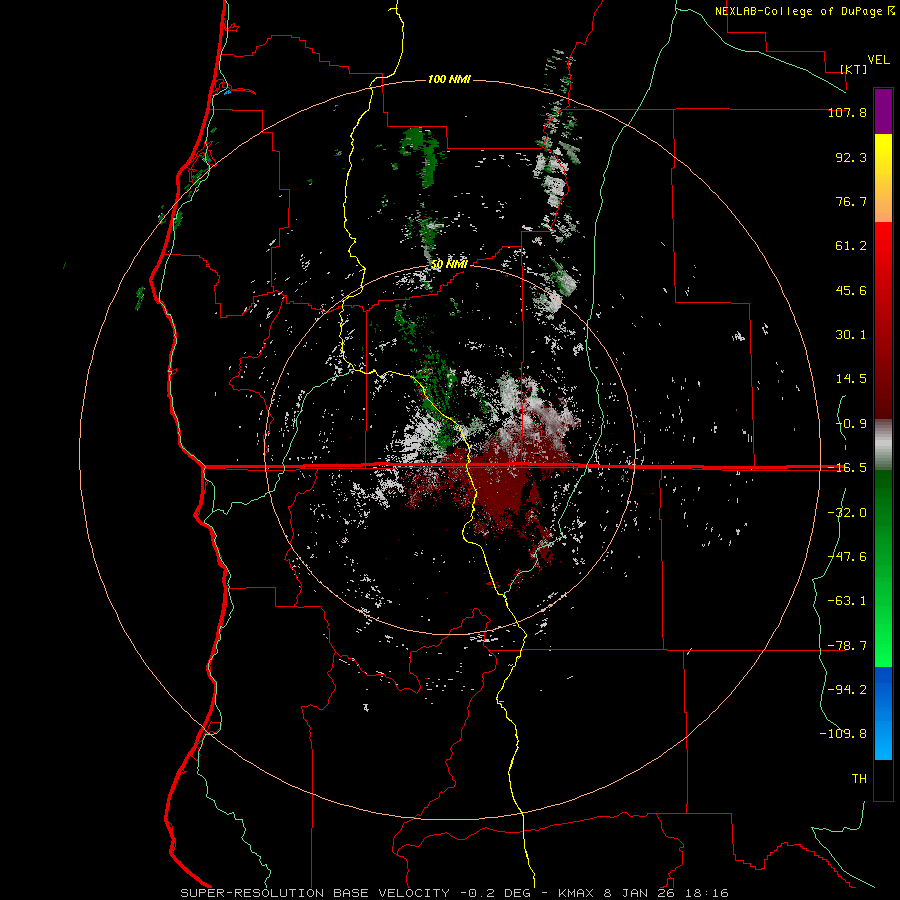Click the -32.0 velocity scale value
This screenshot has width=900, height=900.
[x=847, y=513]
